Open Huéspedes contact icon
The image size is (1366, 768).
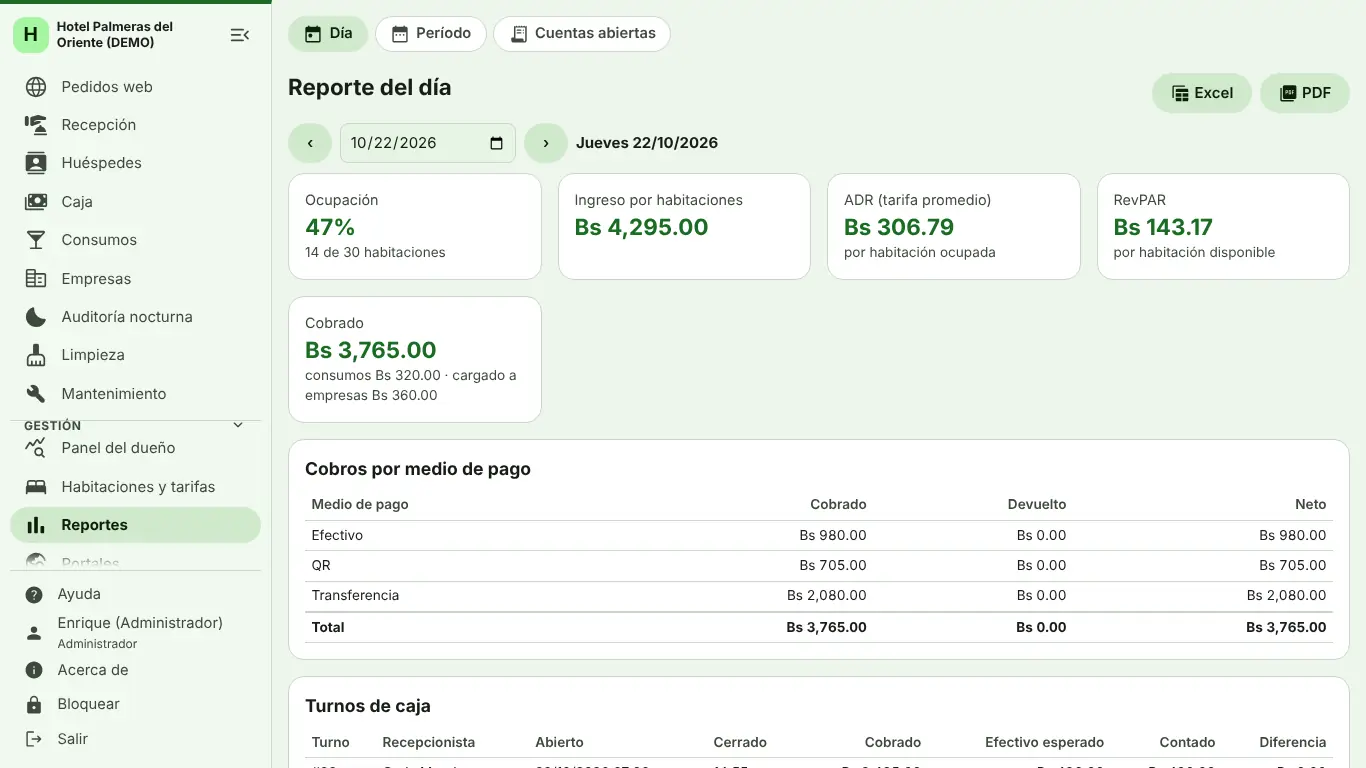click(x=36, y=163)
